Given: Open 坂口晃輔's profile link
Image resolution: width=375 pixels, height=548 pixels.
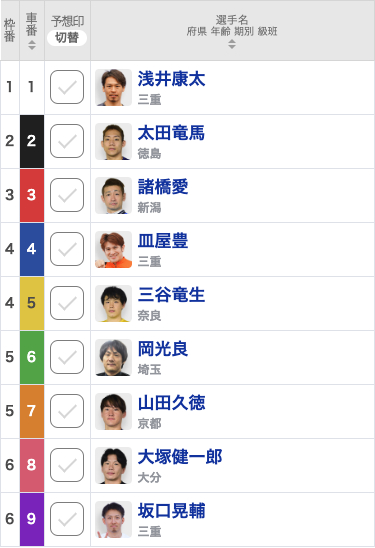Looking at the screenshot, I should click(x=171, y=511).
